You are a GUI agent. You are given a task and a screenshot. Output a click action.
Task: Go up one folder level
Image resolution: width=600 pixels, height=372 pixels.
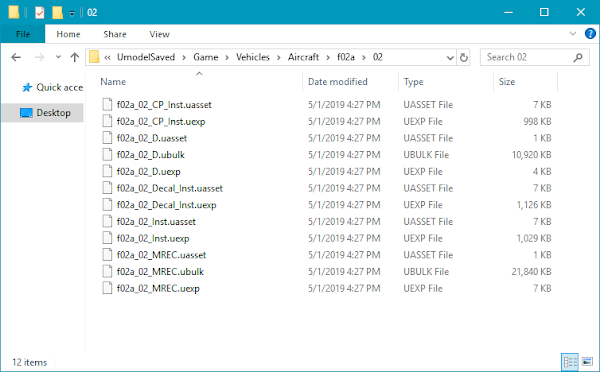(x=75, y=57)
